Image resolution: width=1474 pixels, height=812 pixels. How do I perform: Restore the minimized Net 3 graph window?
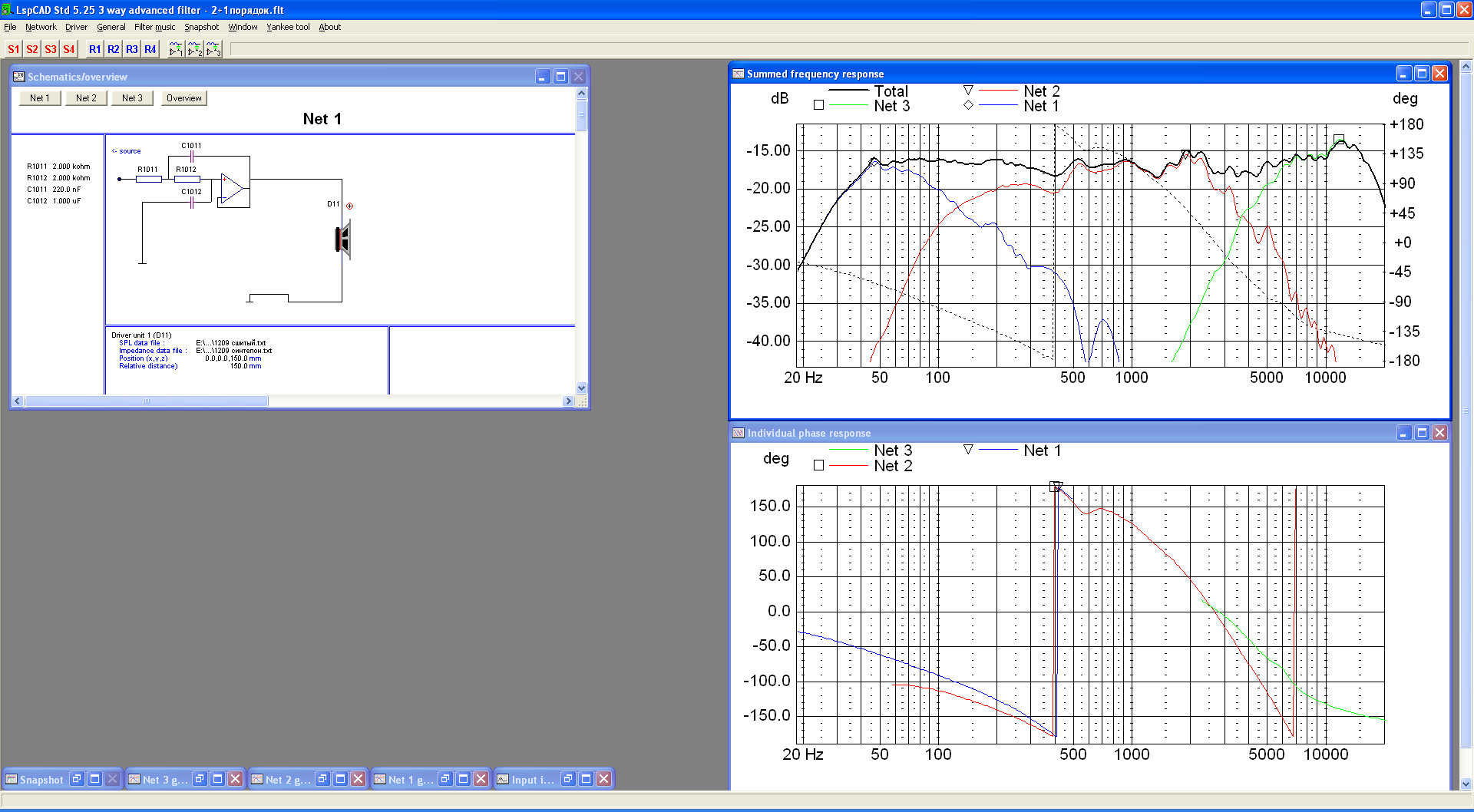pyautogui.click(x=200, y=779)
